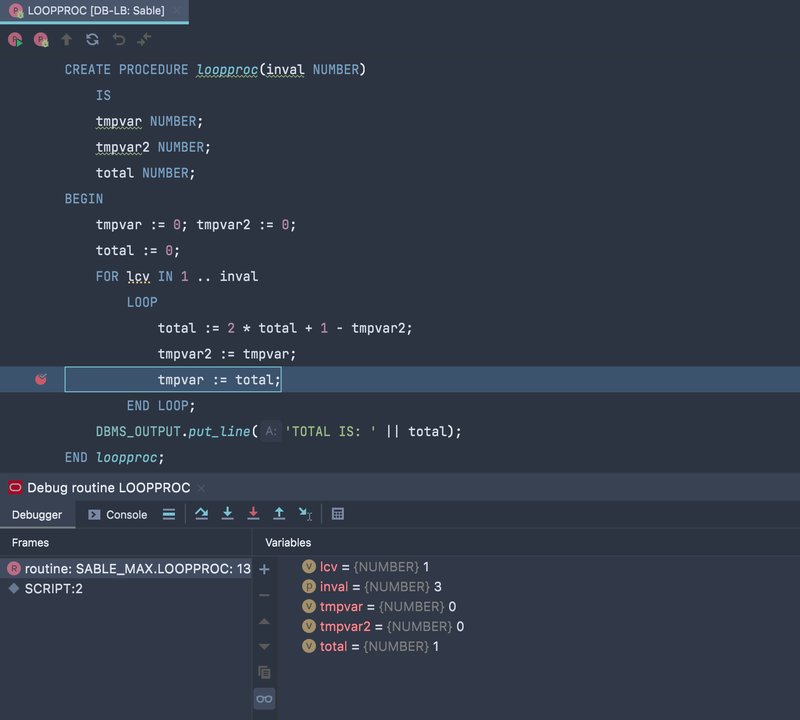This screenshot has width=800, height=720.
Task: Click the Run to Cursor icon
Action: click(305, 514)
